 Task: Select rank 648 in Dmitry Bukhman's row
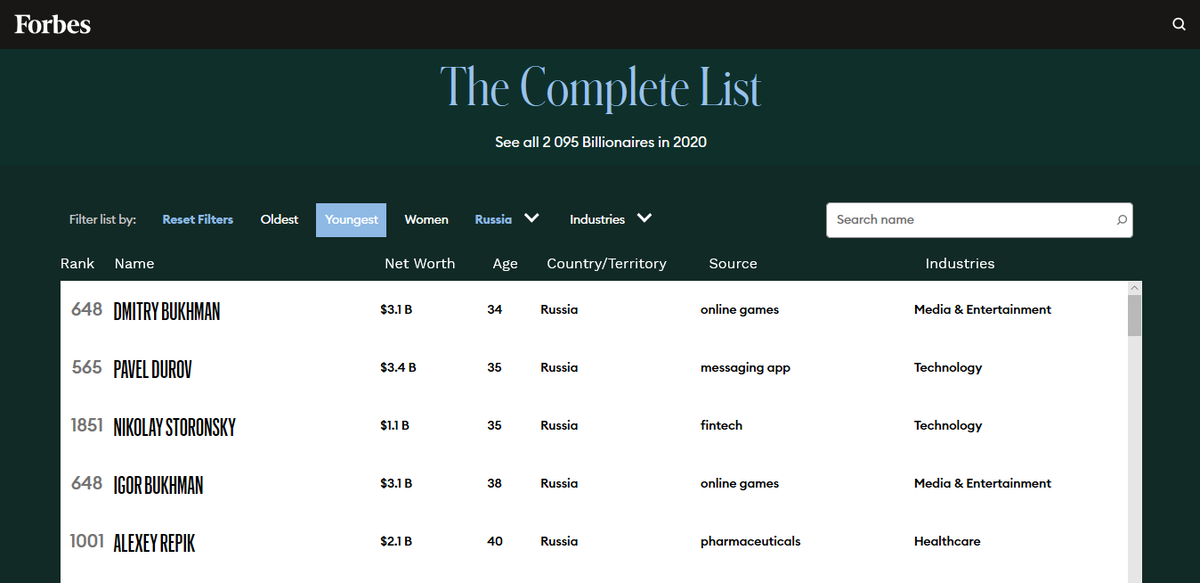pyautogui.click(x=87, y=310)
